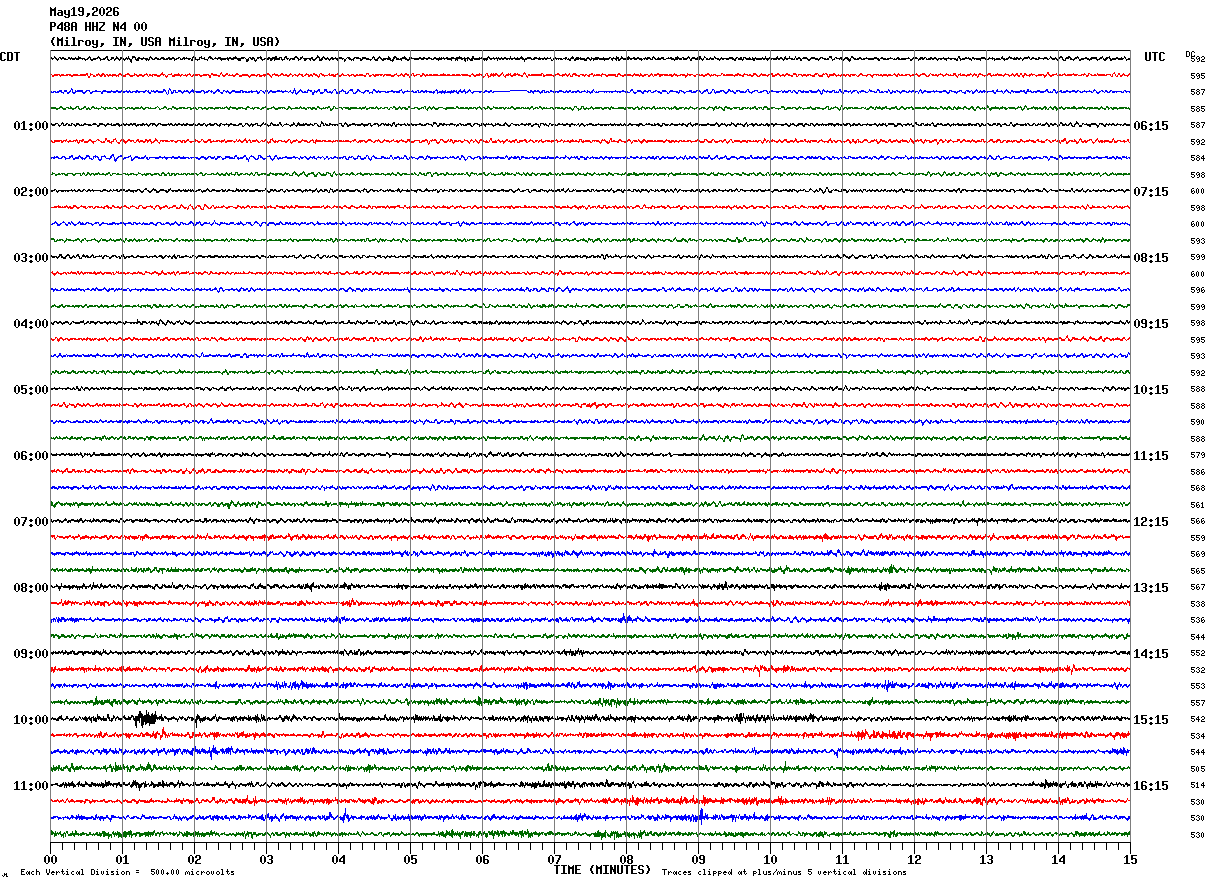The height and width of the screenshot is (886, 1210).
Task: Click the Milroy, IN, USA location text
Action: (x=165, y=42)
